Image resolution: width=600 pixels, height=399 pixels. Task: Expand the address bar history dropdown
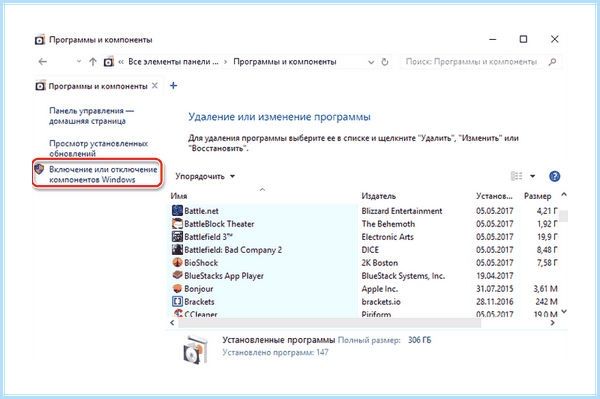[371, 62]
